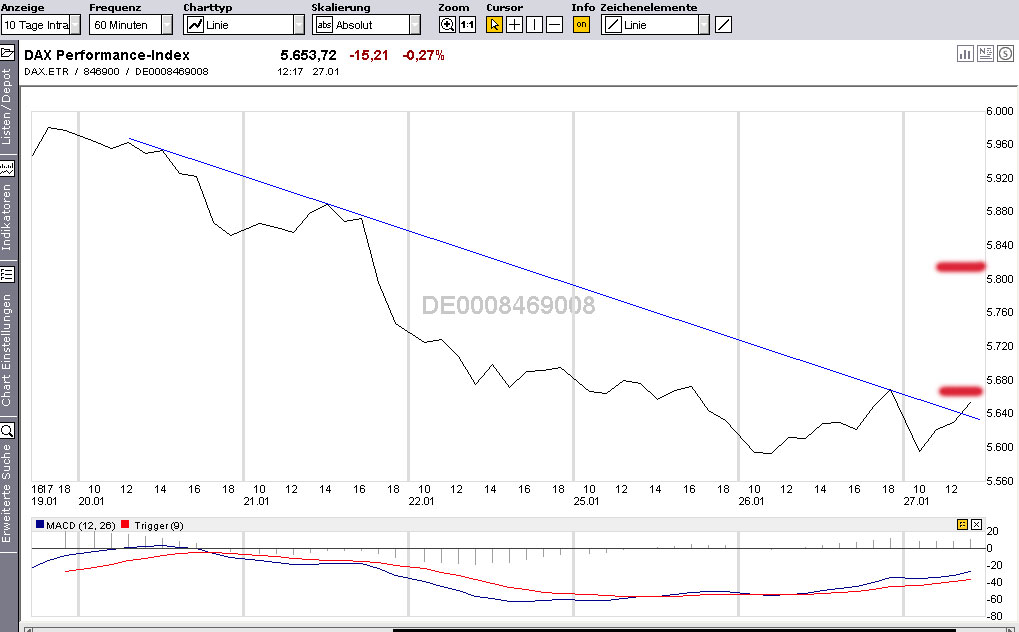Select the Zoom magnifier tool

click(445, 24)
